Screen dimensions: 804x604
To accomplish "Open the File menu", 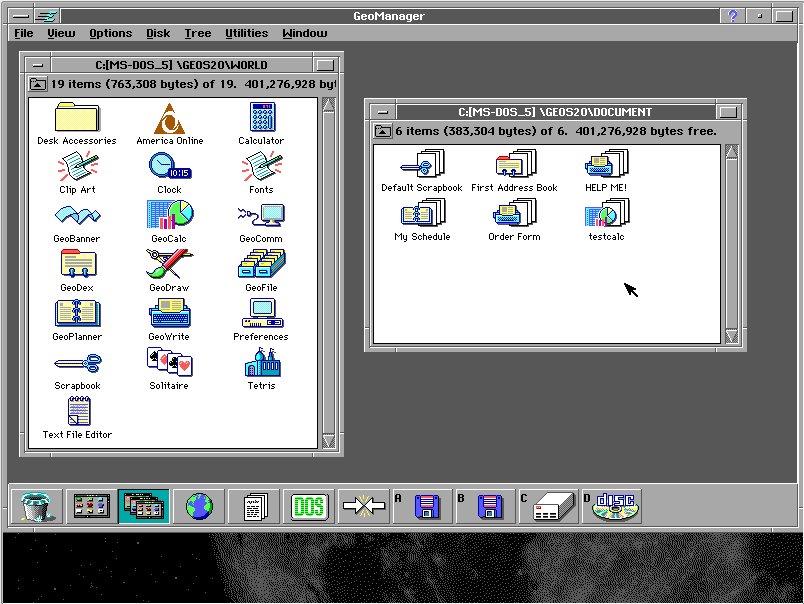I will pyautogui.click(x=24, y=33).
